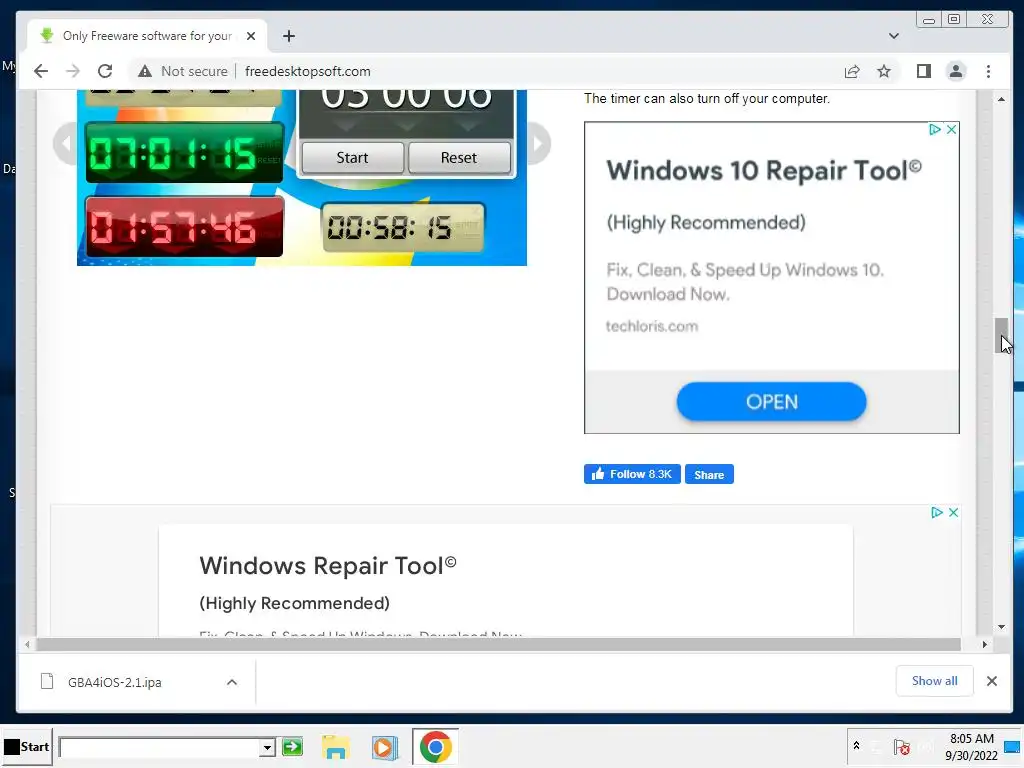Viewport: 1024px width, 768px height.
Task: Click the vertical scrollbar thumb
Action: tap(1001, 335)
